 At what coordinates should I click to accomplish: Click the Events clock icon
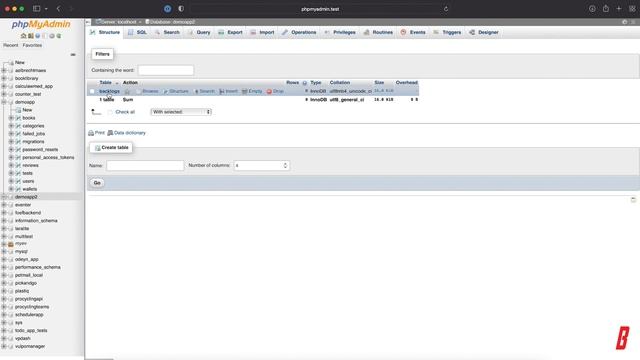point(403,32)
